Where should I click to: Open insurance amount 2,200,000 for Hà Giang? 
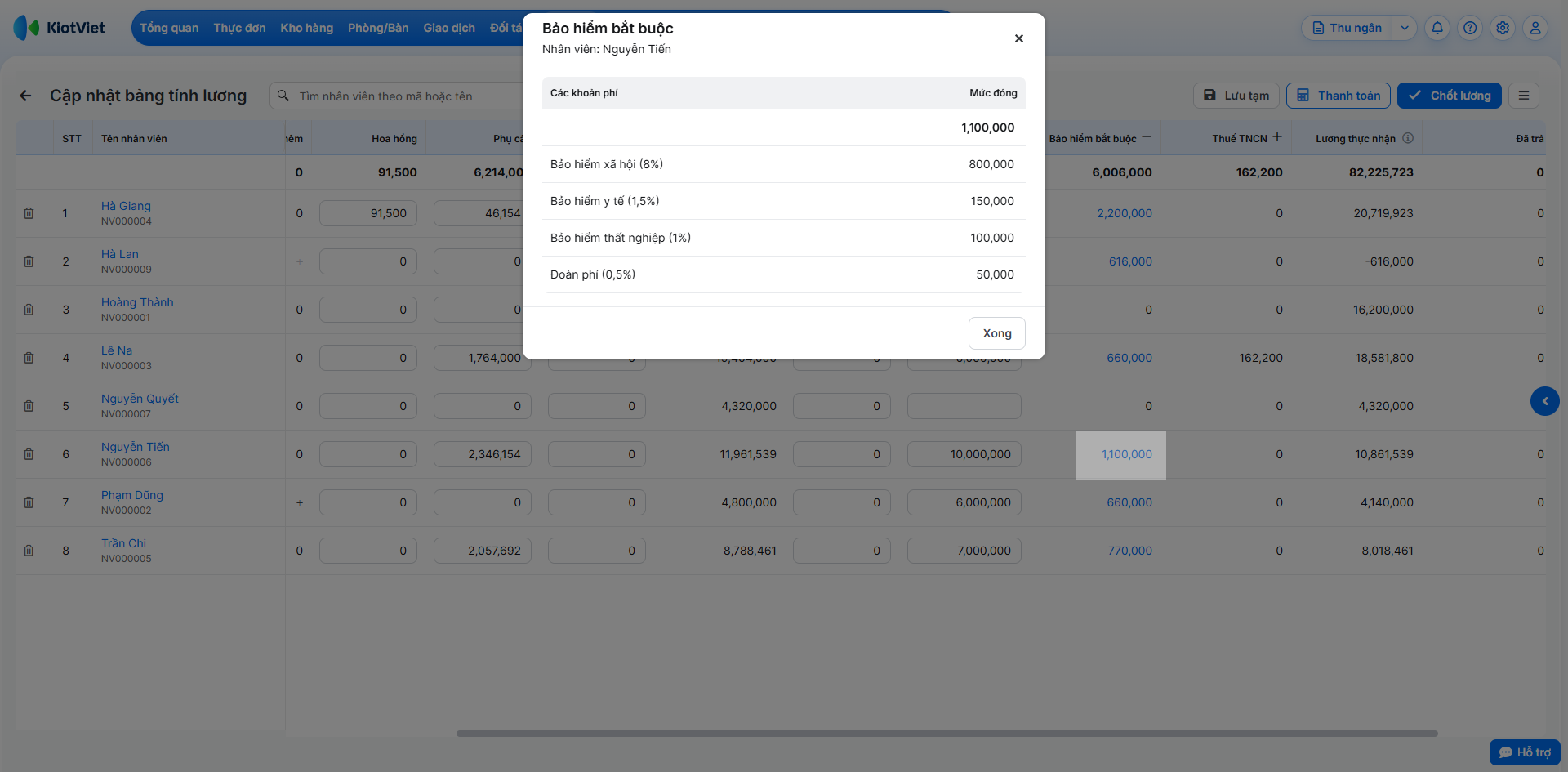[1125, 213]
